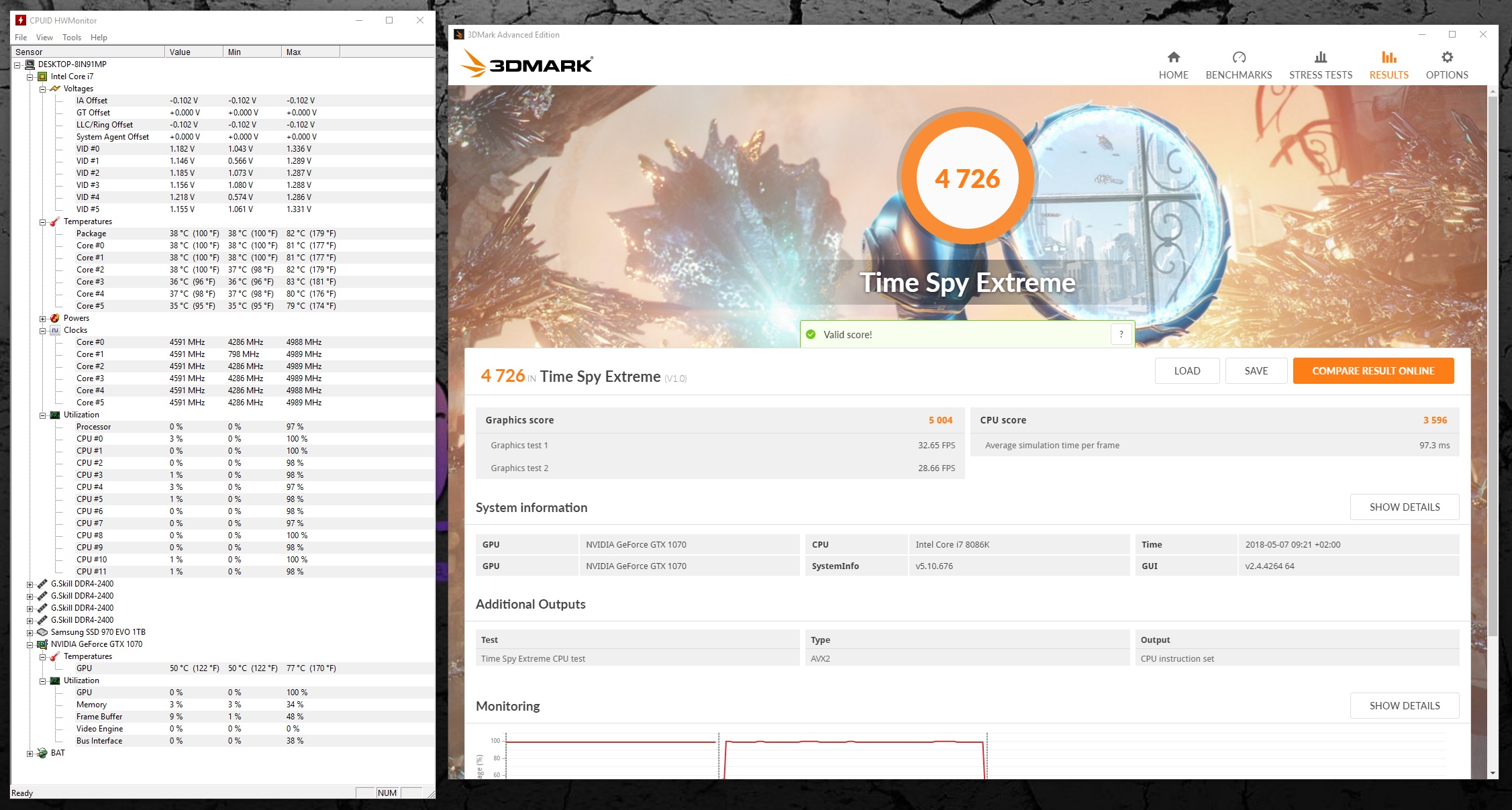Click the 3DMark scrollbar down arrow
Viewport: 1512px width, 810px height.
(x=1493, y=773)
